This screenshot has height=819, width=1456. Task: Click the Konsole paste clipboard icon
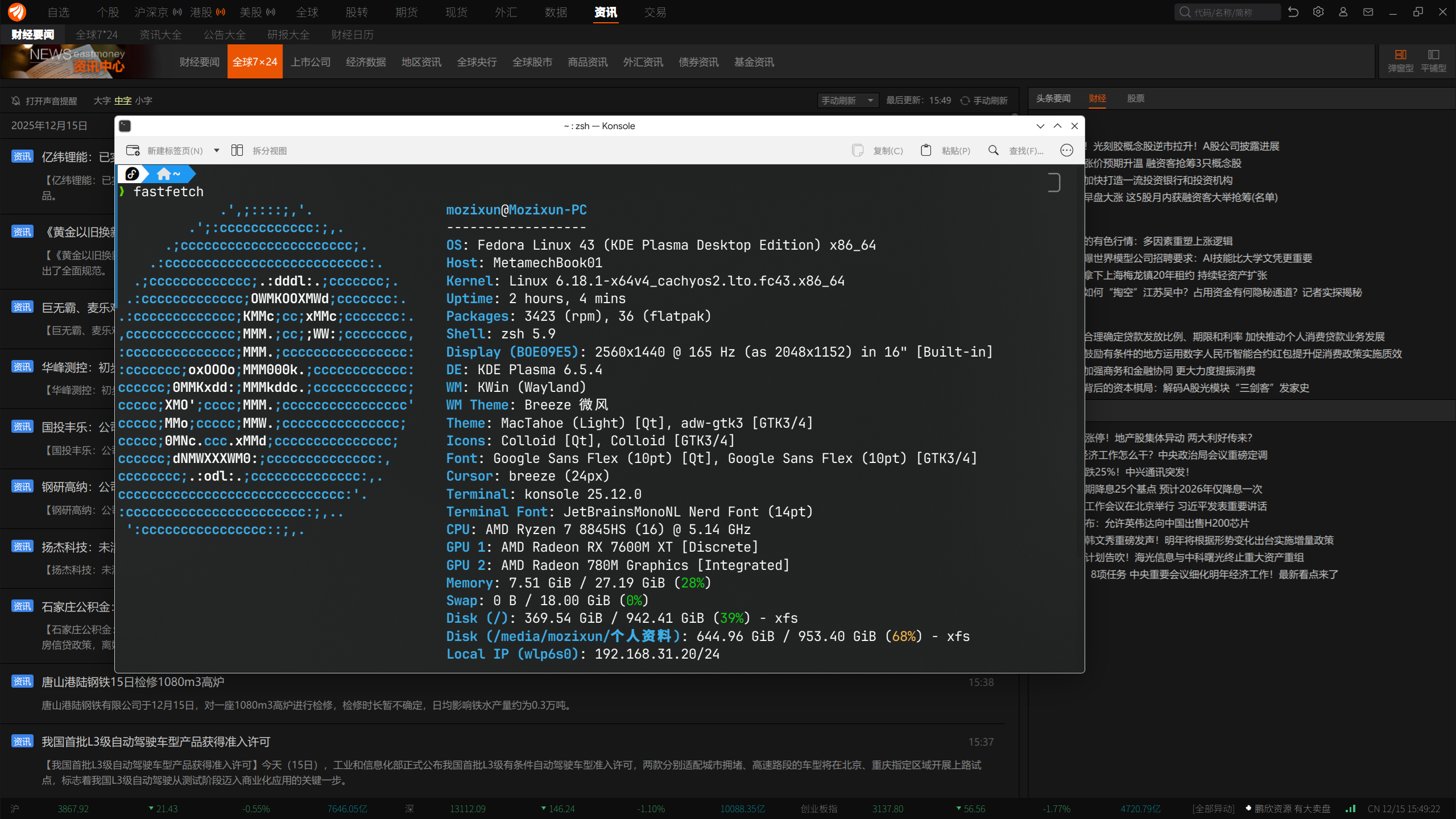(x=926, y=151)
